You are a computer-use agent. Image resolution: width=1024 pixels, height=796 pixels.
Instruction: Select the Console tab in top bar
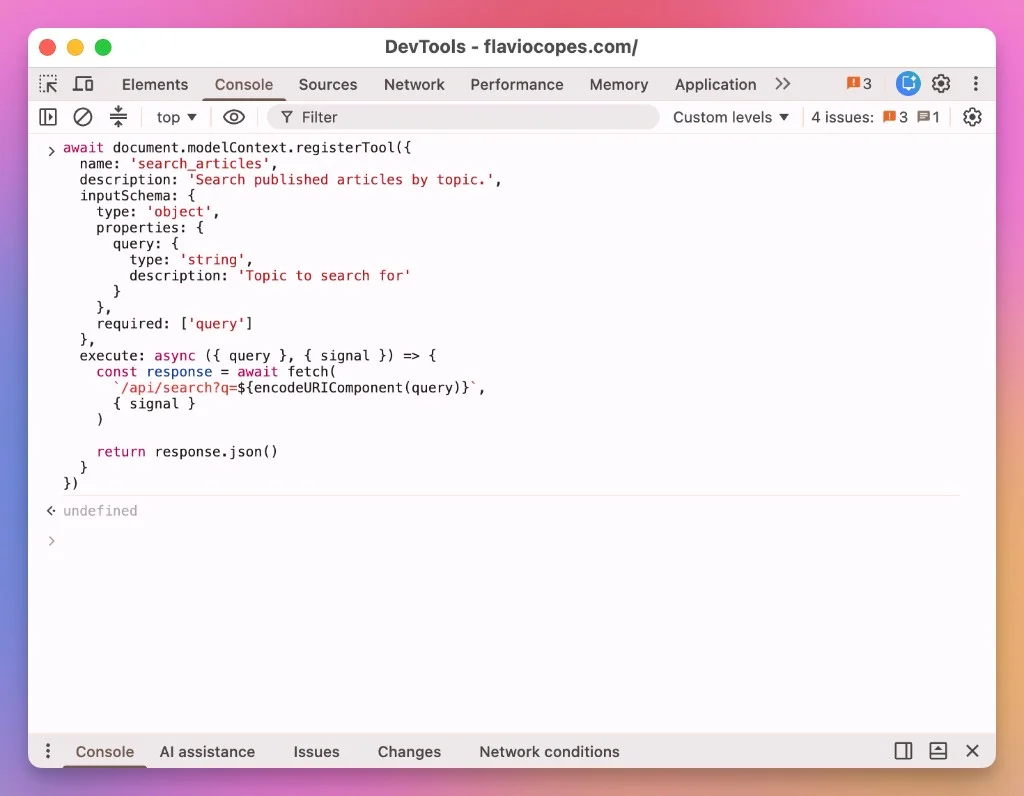point(244,85)
